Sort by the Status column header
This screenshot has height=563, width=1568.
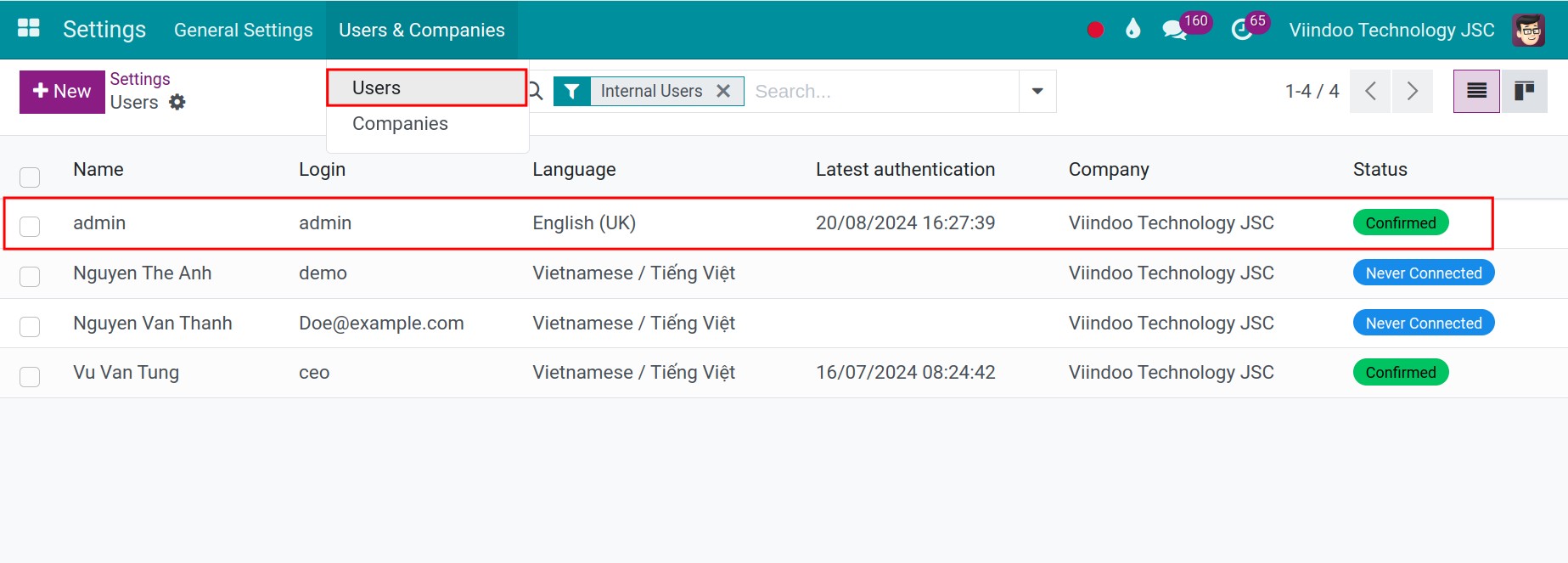coord(1380,170)
